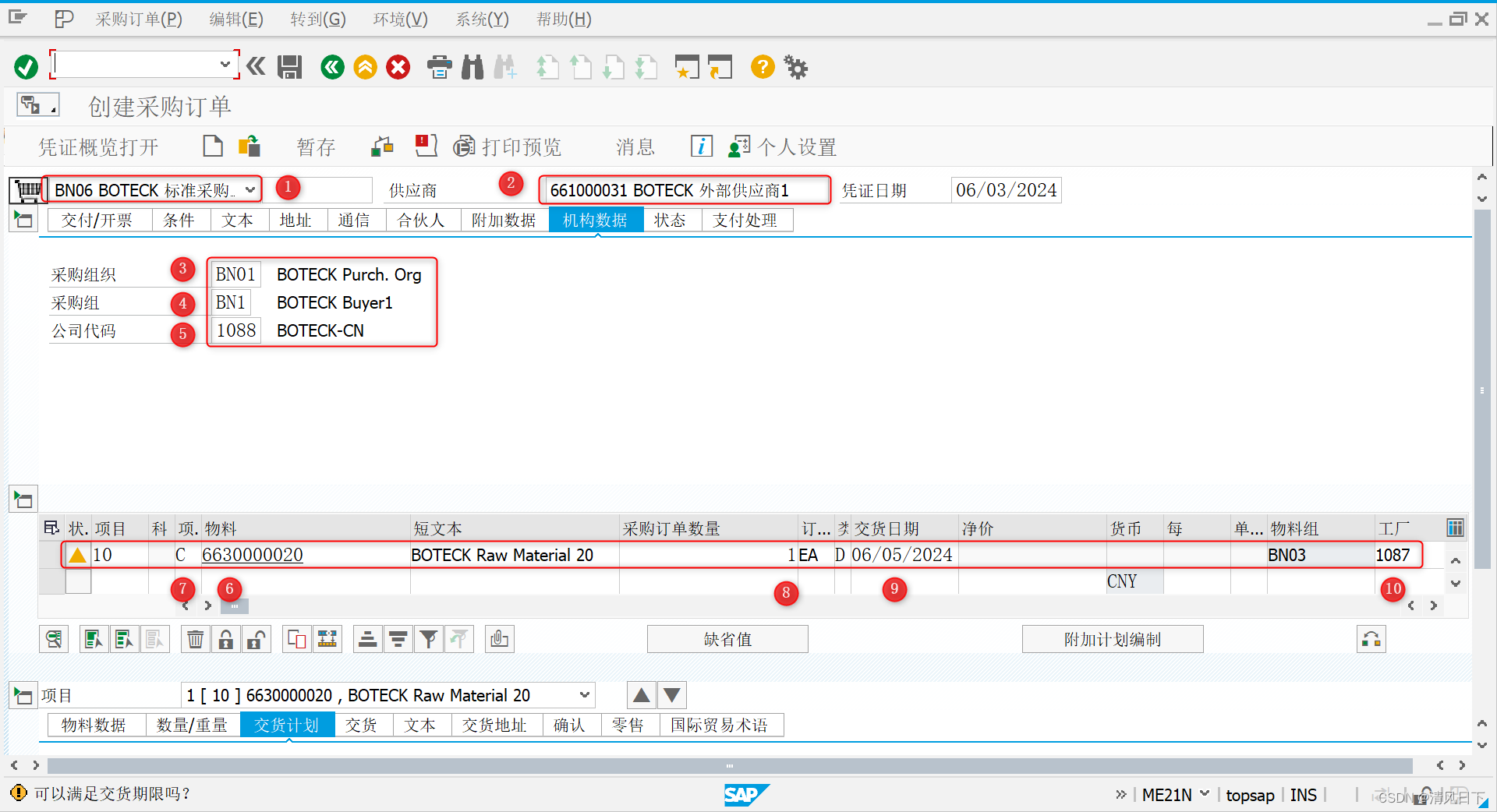Click the green Back arrow icon
1497x812 pixels.
click(332, 67)
